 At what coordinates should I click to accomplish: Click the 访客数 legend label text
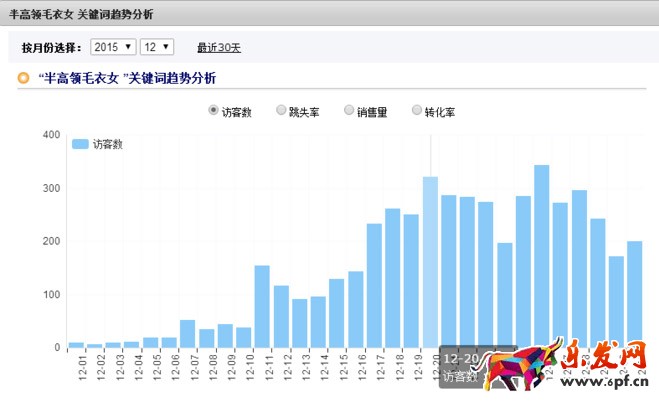(108, 144)
